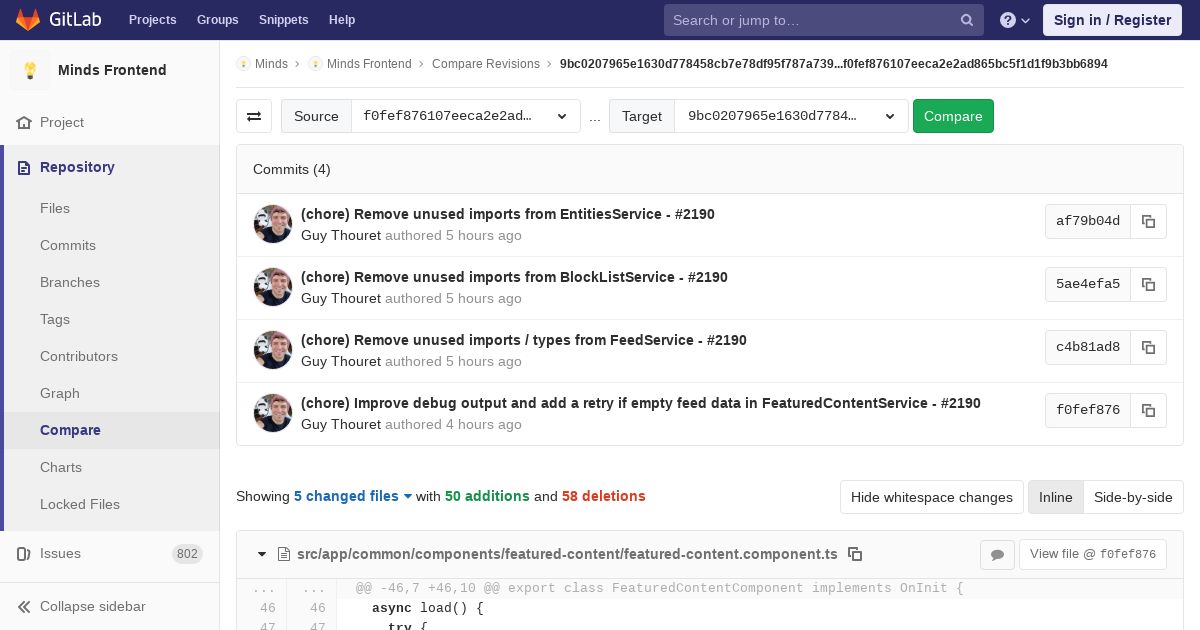This screenshot has height=630, width=1200.
Task: Copy featured-content.component.ts file path
Action: (x=855, y=554)
